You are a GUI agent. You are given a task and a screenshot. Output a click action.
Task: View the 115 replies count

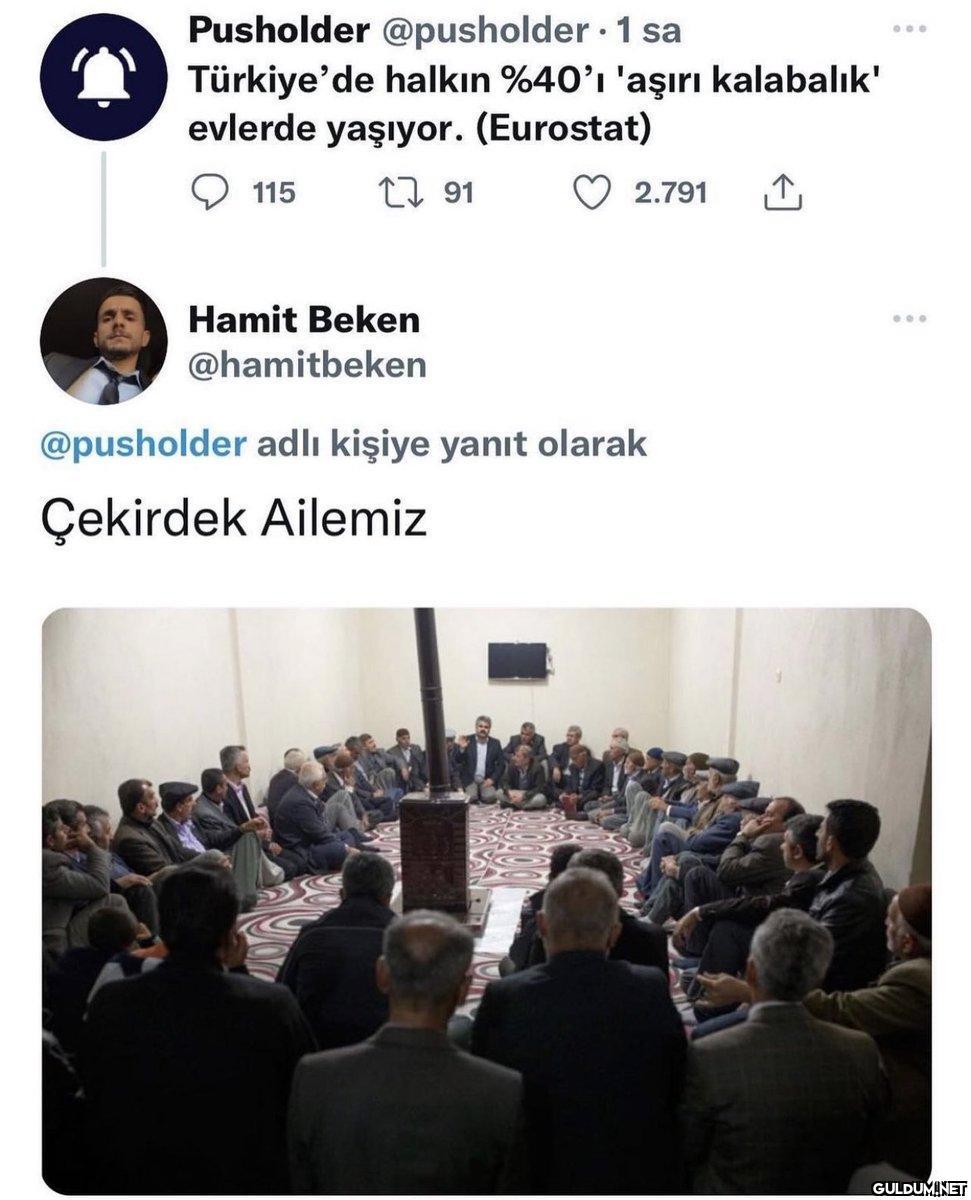[x=274, y=192]
